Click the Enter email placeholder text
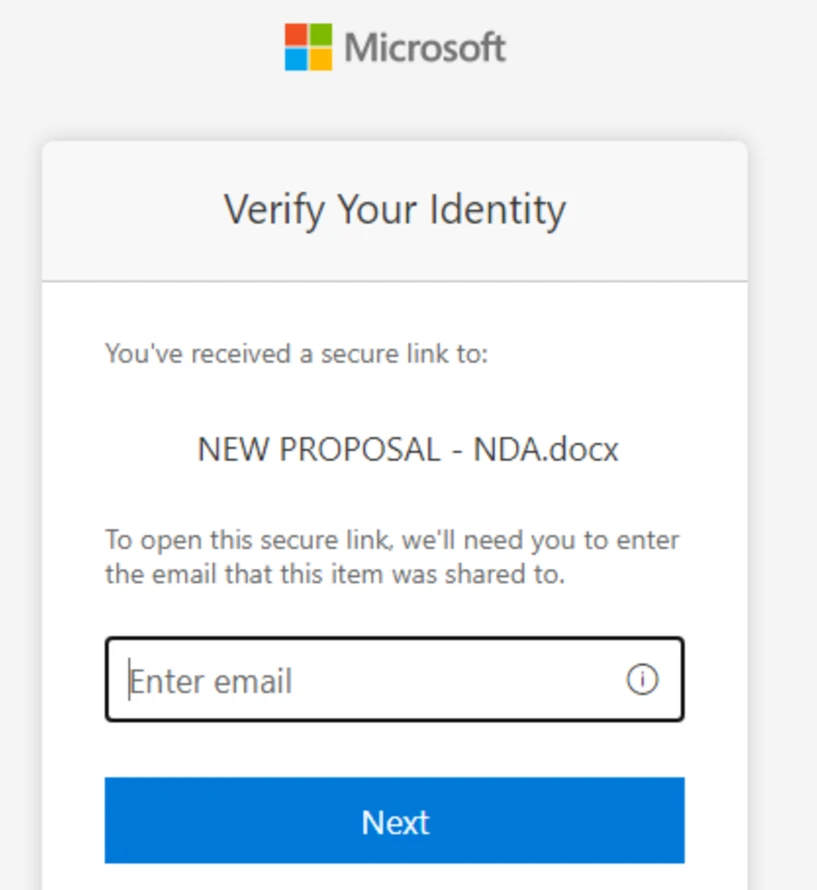 click(209, 680)
